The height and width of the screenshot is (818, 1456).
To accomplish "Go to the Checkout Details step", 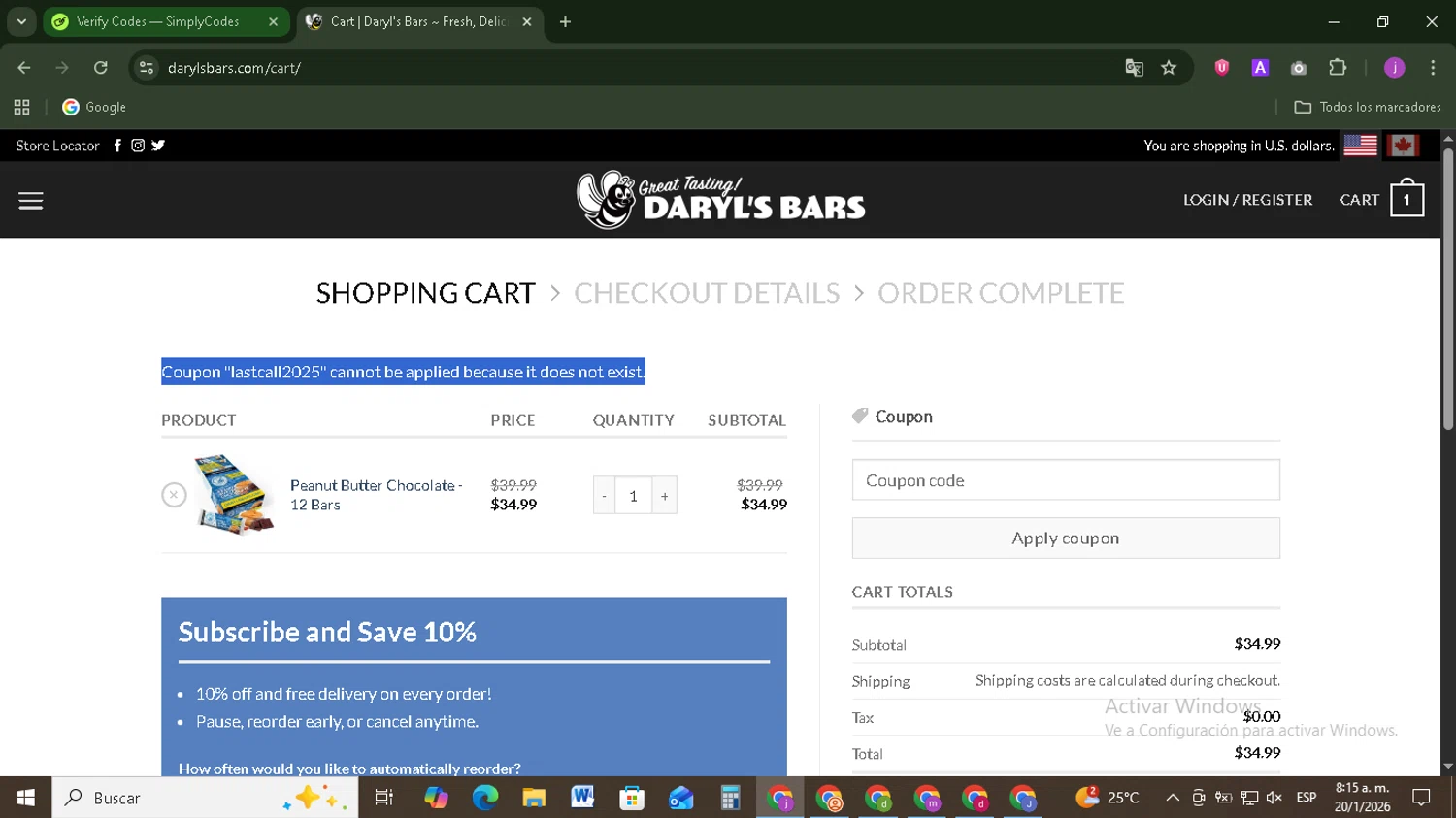I will (707, 293).
